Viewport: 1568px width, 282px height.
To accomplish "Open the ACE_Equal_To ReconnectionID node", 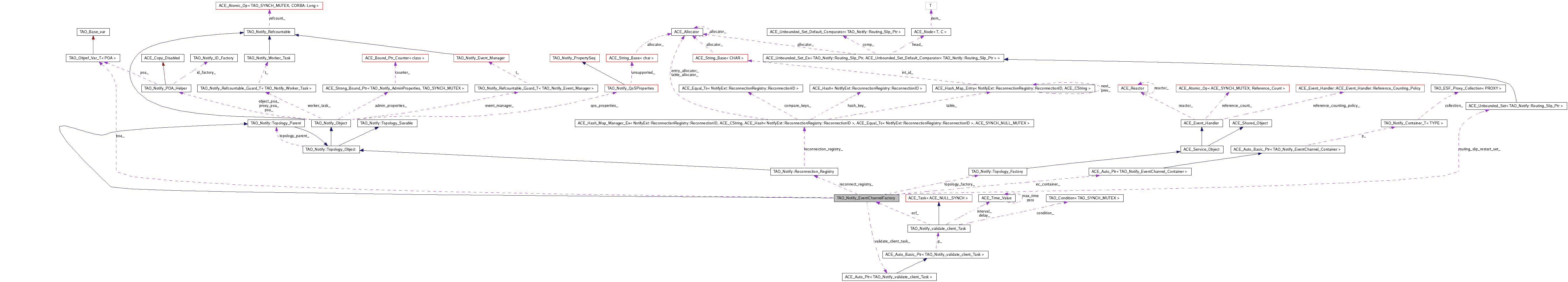I will 741,88.
